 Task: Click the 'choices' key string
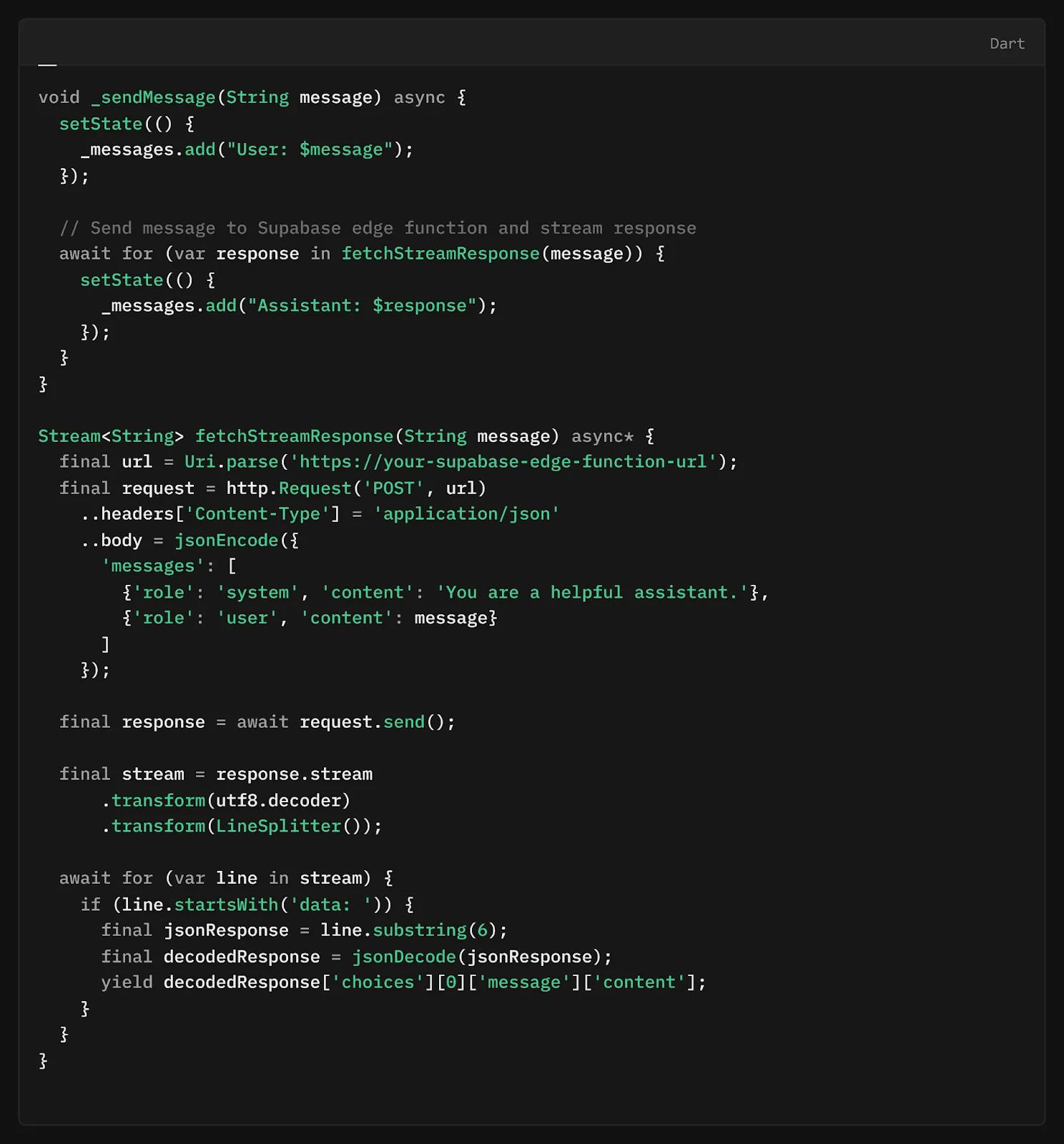tap(378, 982)
